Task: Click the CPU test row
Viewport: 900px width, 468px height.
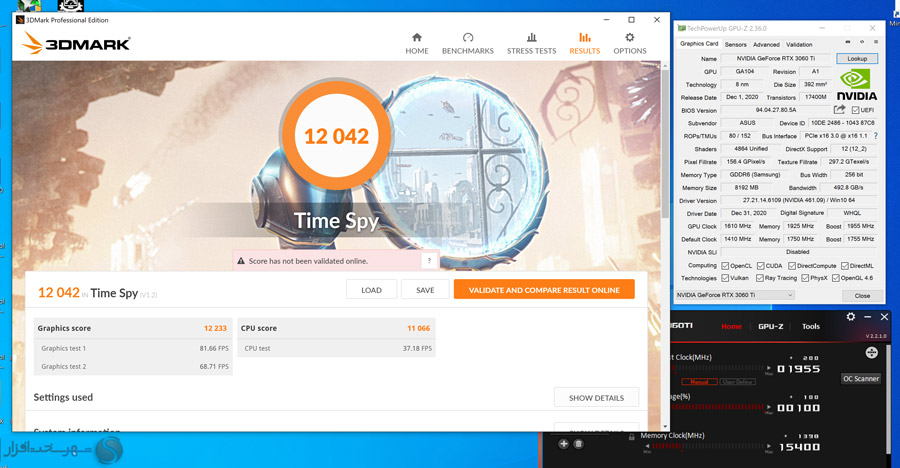Action: (336, 348)
